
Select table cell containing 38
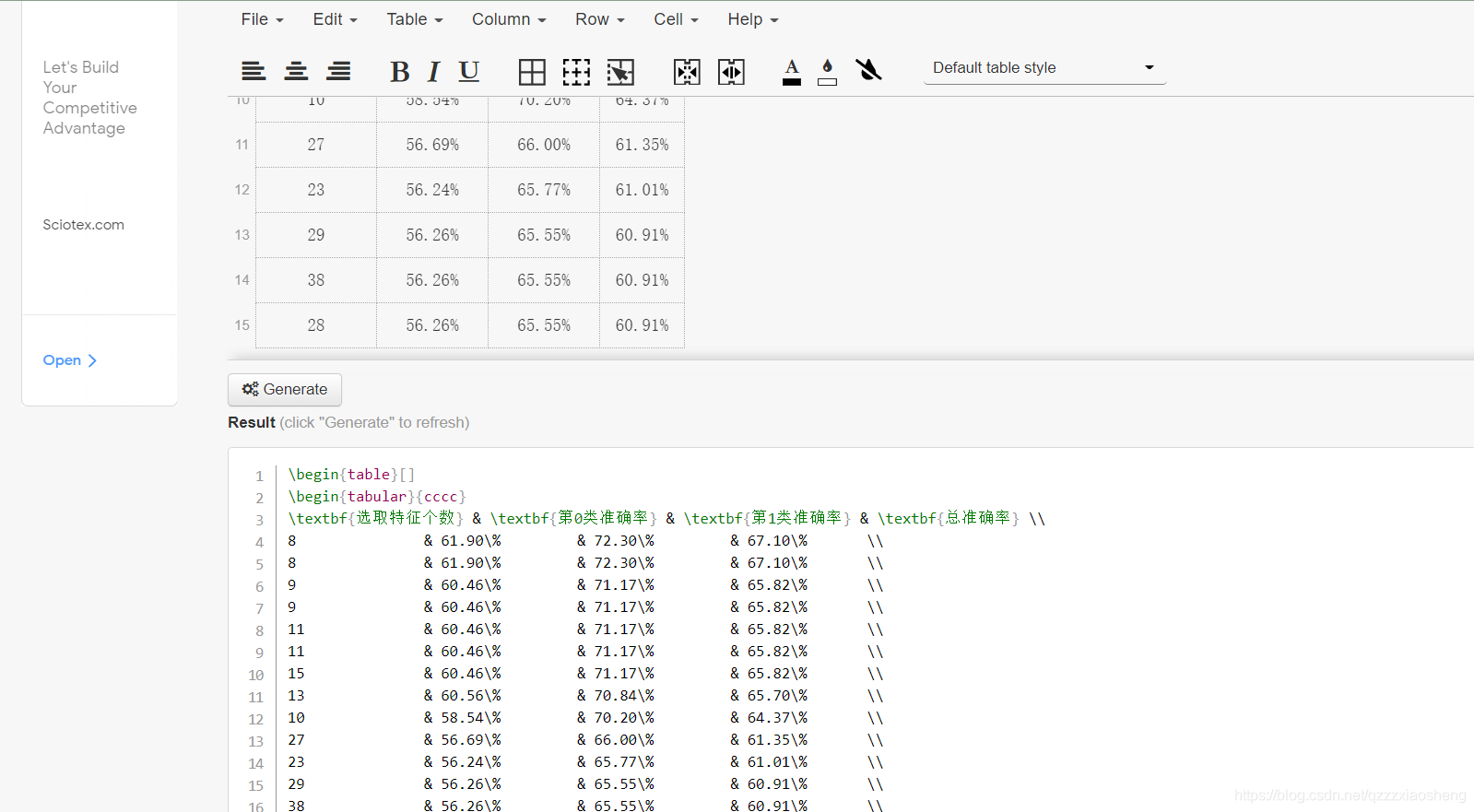(x=316, y=280)
